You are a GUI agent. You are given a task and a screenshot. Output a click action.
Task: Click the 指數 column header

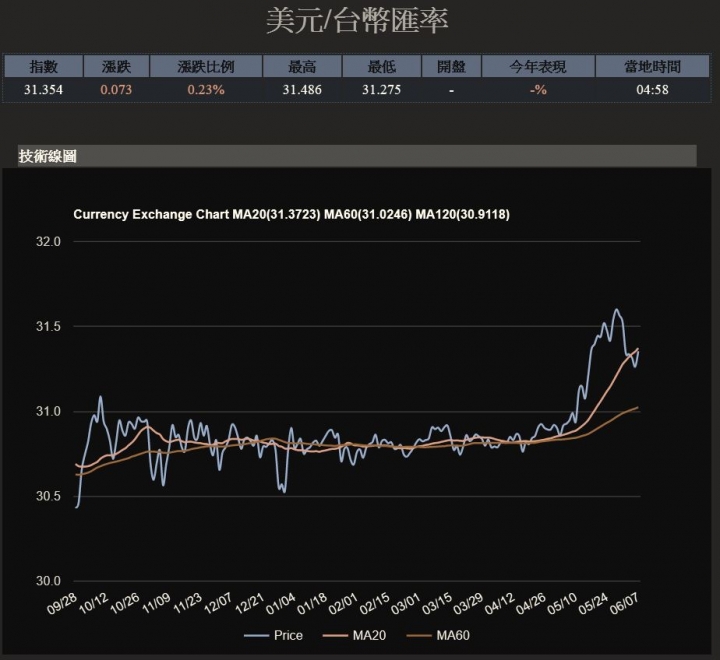[x=44, y=67]
